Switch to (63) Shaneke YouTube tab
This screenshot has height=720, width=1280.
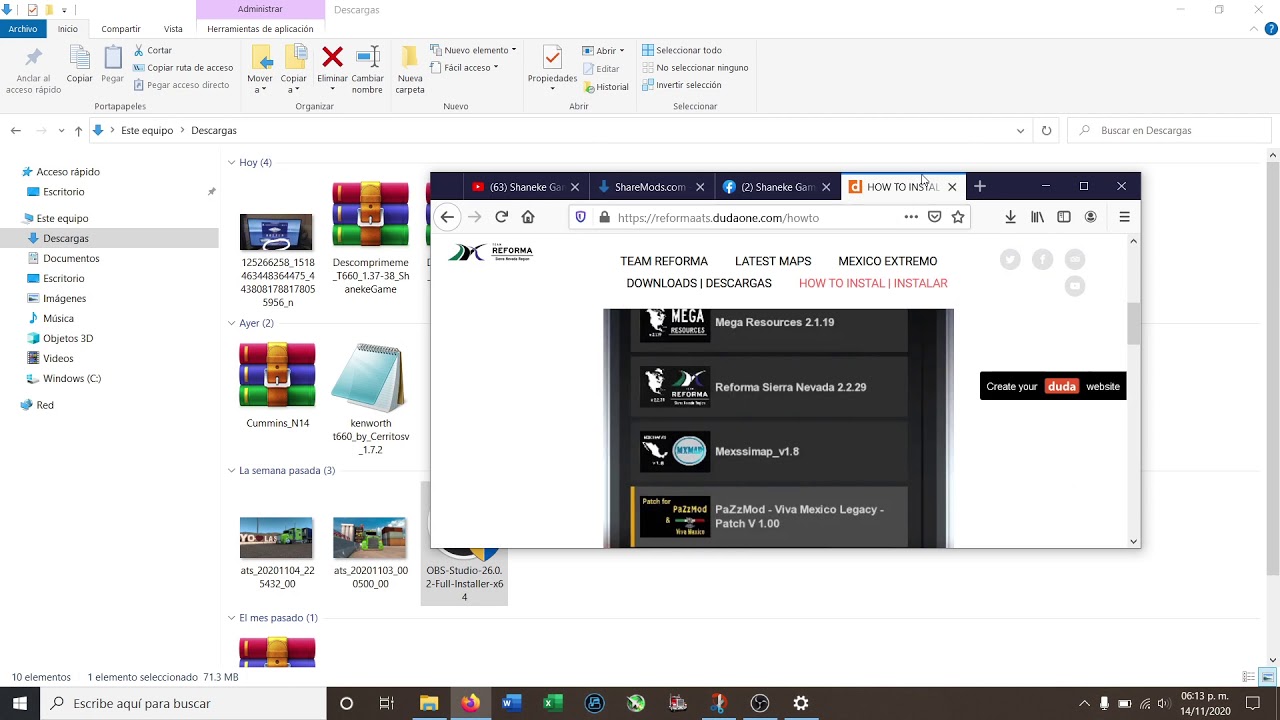click(x=526, y=187)
